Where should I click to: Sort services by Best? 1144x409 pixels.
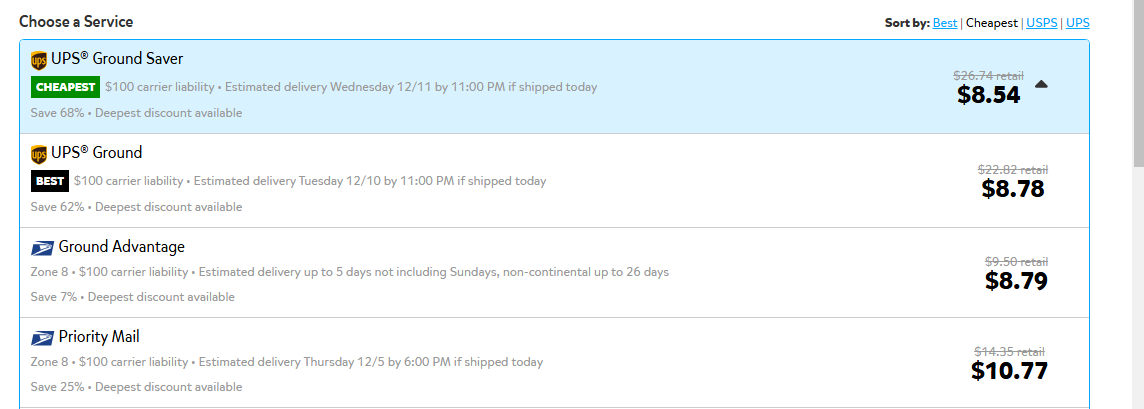tap(945, 23)
